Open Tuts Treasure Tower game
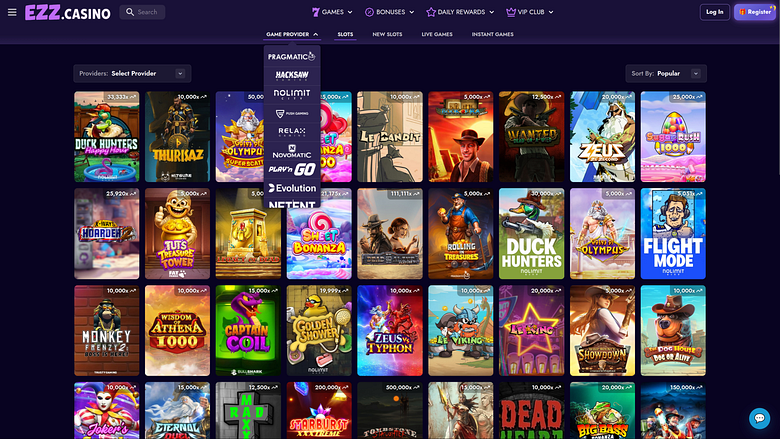The height and width of the screenshot is (439, 780). (x=178, y=234)
